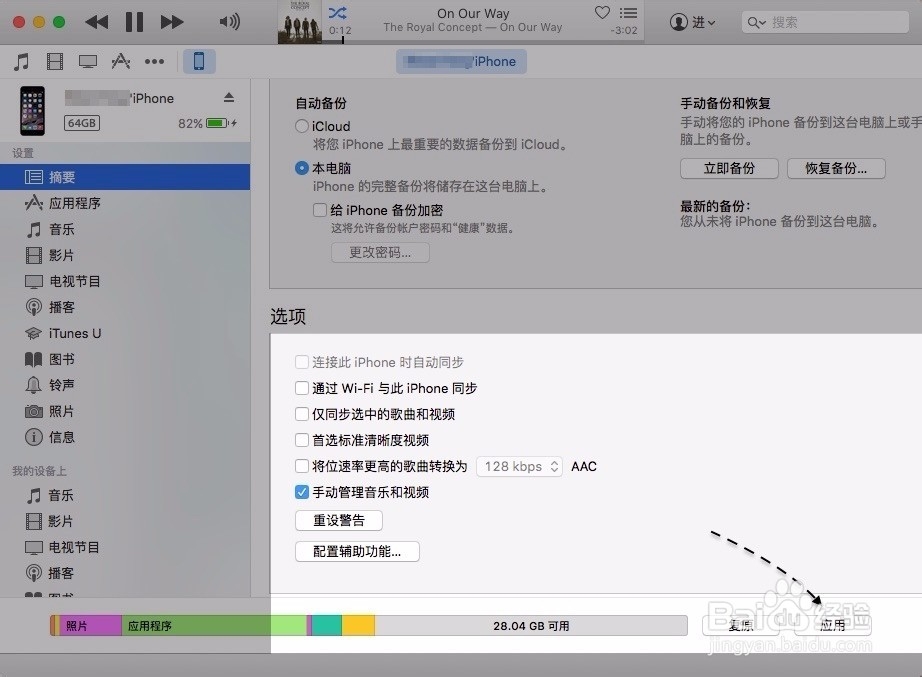The height and width of the screenshot is (677, 922).
Task: Click the volume speaker icon
Action: click(x=229, y=22)
